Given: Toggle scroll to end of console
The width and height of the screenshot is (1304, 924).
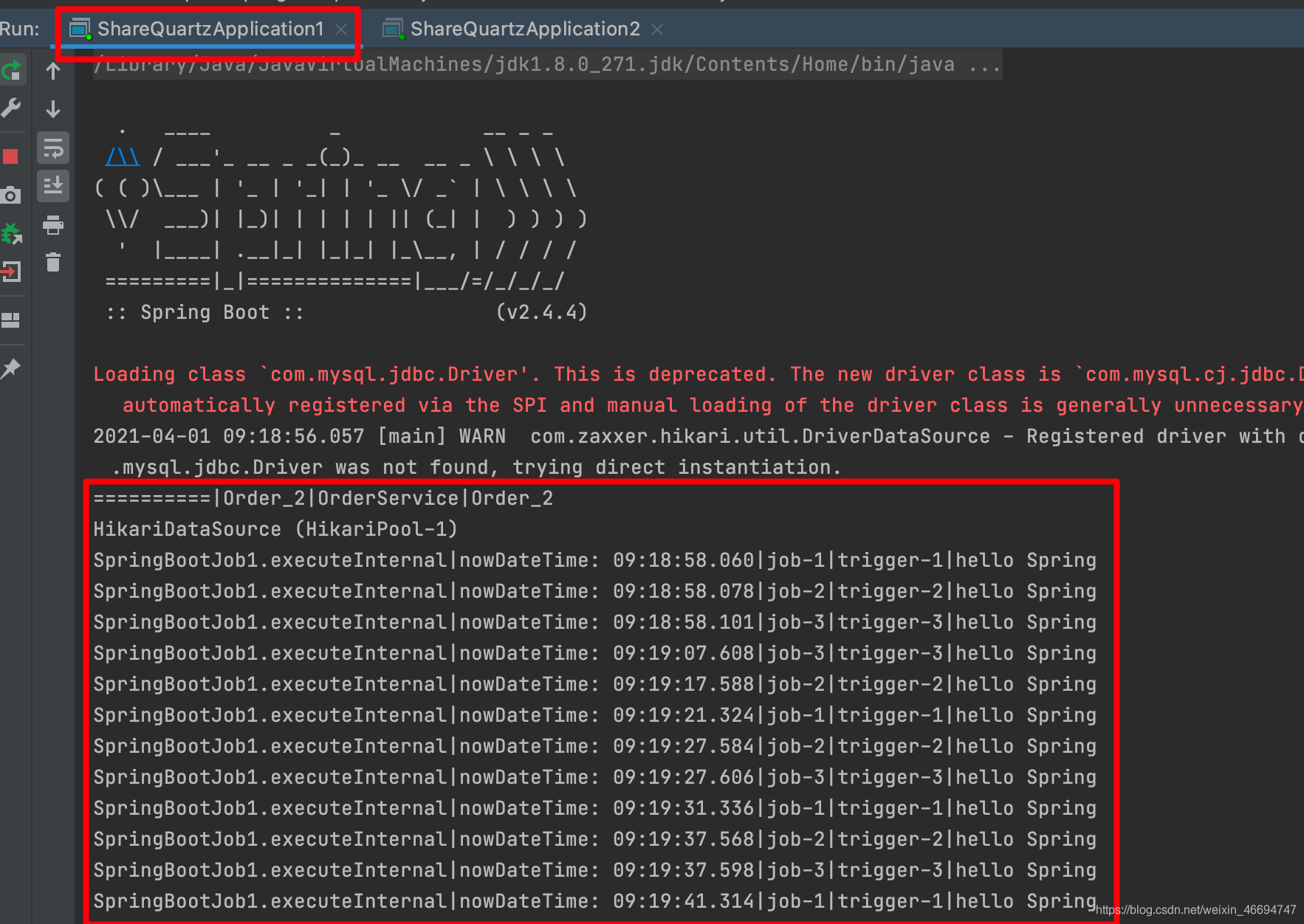Looking at the screenshot, I should 53,186.
